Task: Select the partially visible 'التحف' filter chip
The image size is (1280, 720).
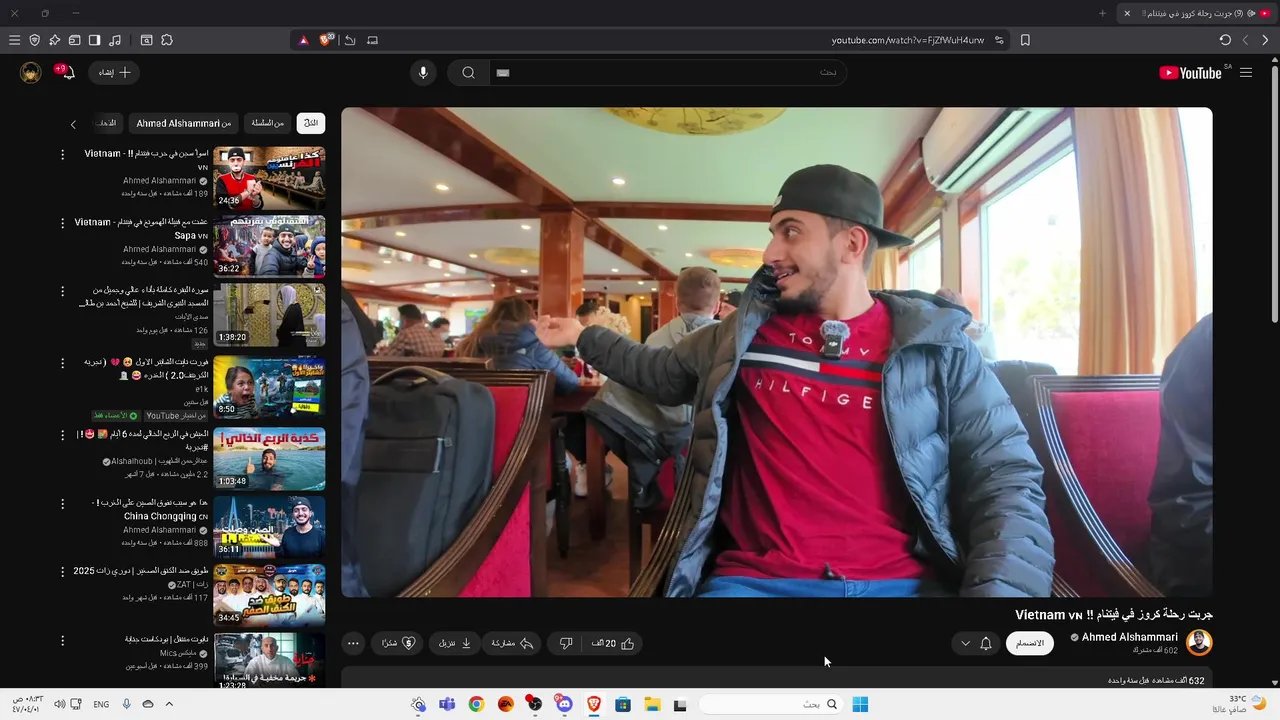Action: tap(107, 123)
